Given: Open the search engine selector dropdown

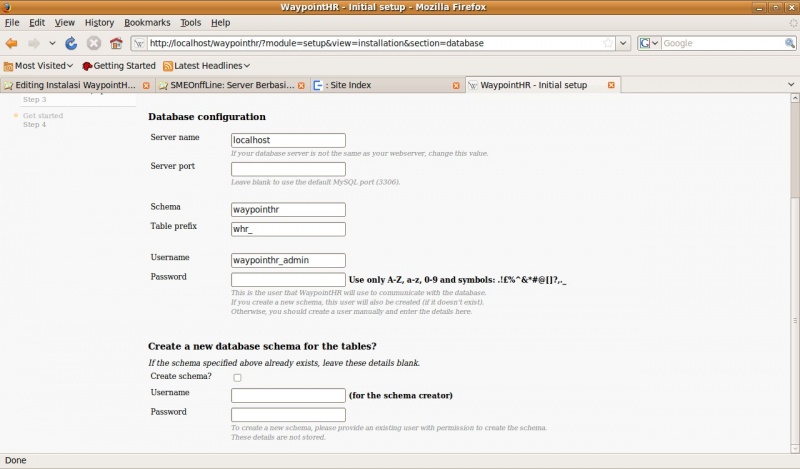Looking at the screenshot, I should coord(648,44).
